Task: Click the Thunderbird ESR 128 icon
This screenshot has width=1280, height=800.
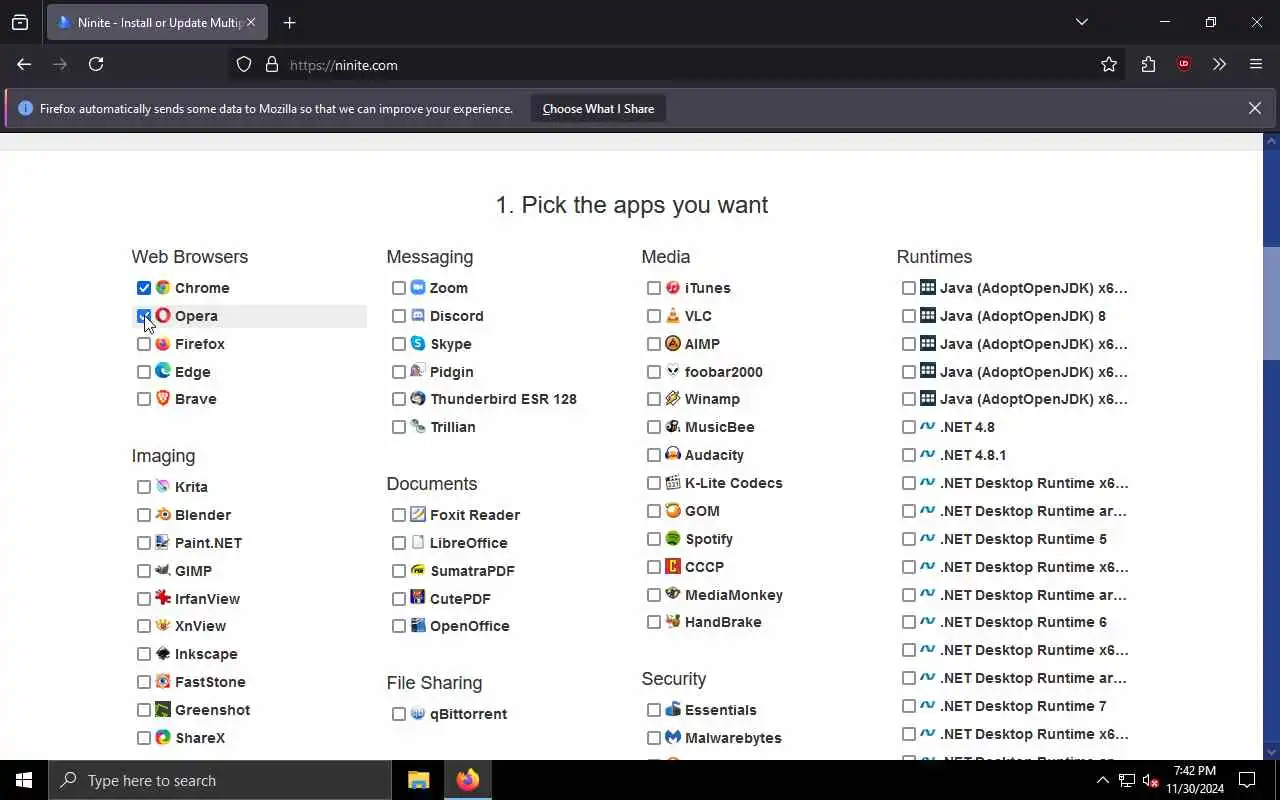Action: coord(418,399)
